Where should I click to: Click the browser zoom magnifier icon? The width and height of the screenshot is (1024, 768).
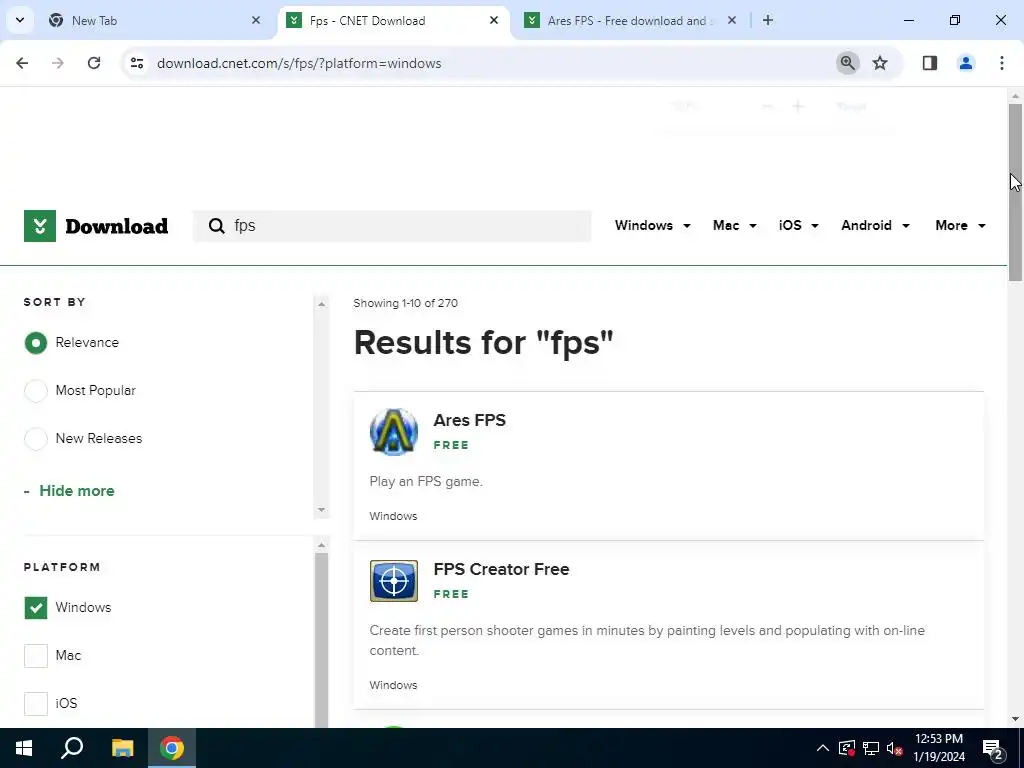click(847, 63)
